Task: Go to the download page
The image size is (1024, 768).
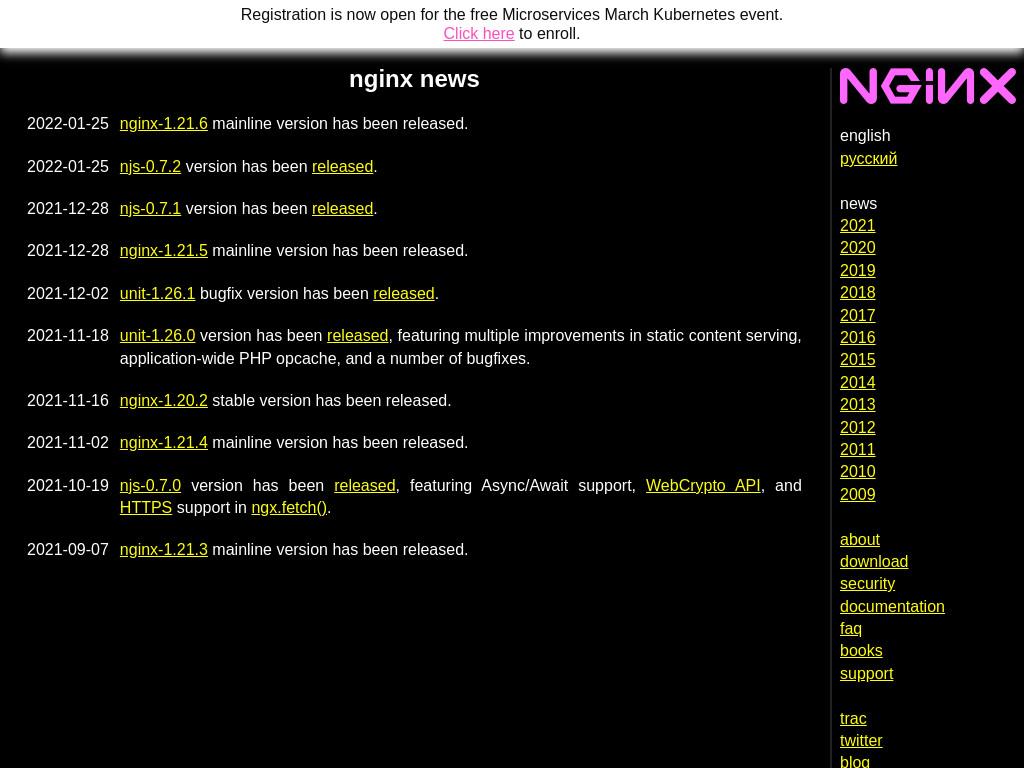Action: coord(874,562)
